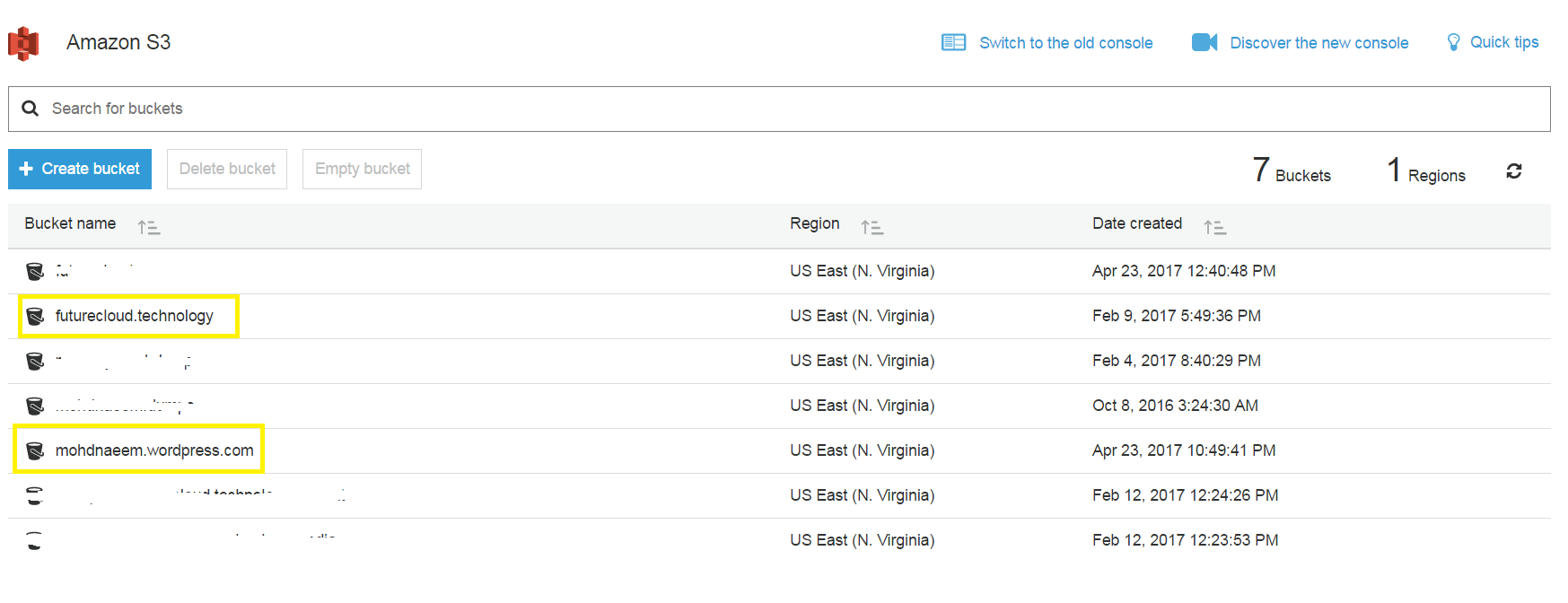
Task: Sort by Bucket name using sort icon
Action: (149, 227)
